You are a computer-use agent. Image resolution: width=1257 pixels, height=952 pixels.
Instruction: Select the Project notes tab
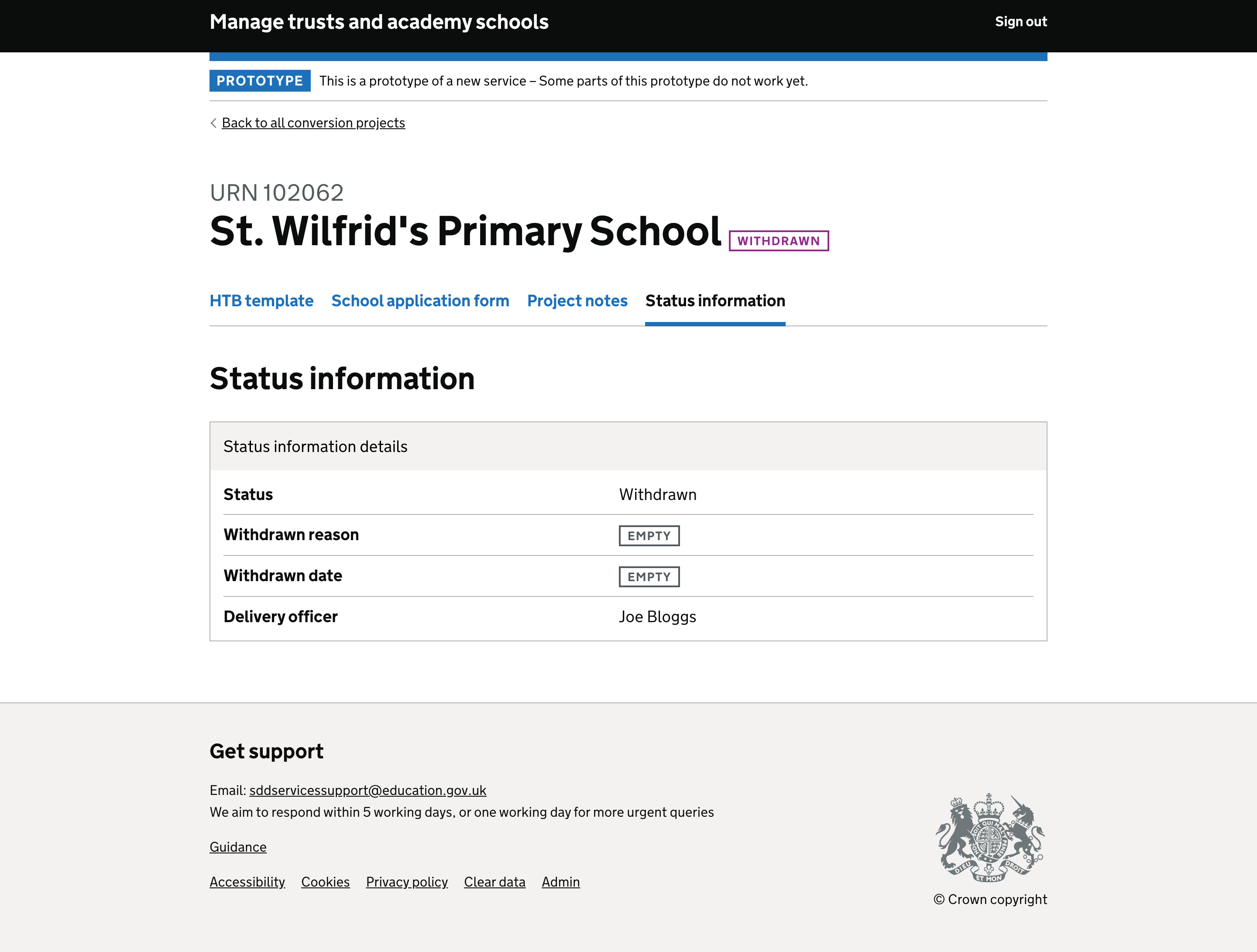[577, 300]
